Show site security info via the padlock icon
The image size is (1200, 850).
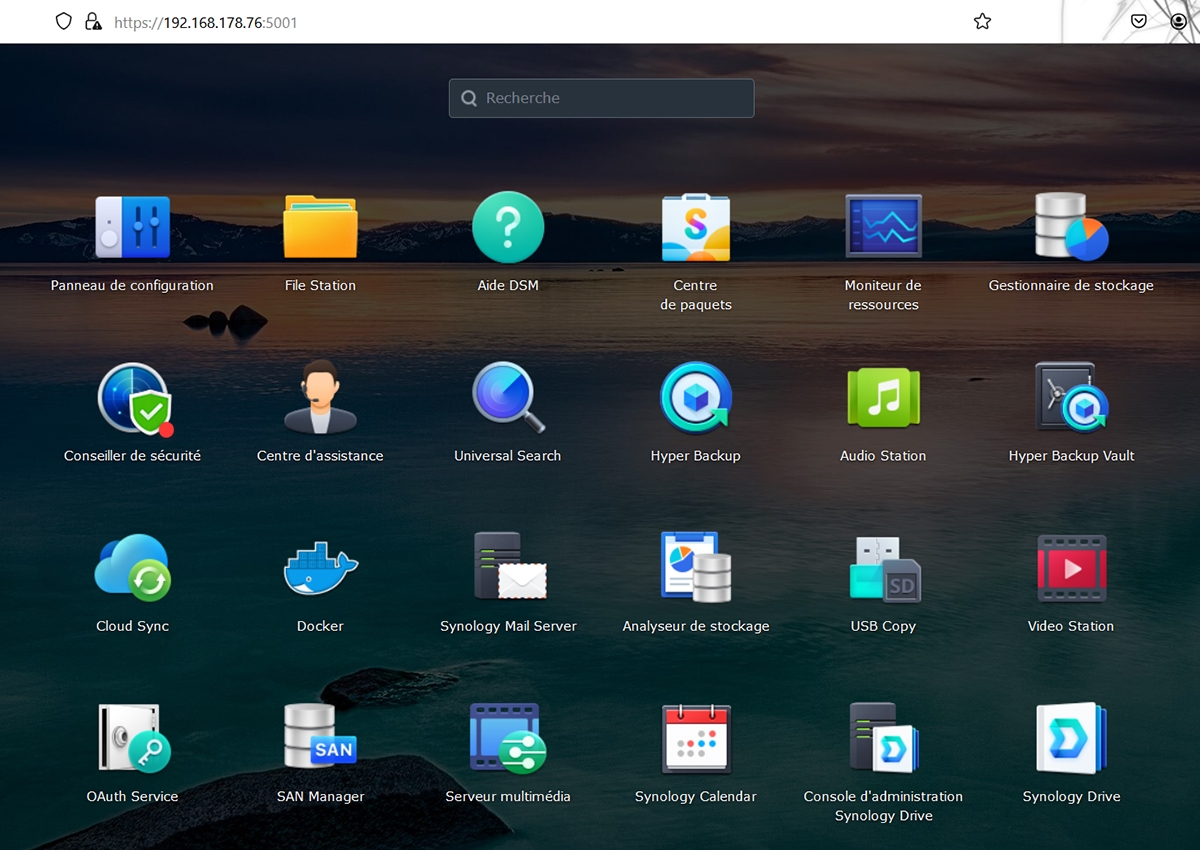92,21
